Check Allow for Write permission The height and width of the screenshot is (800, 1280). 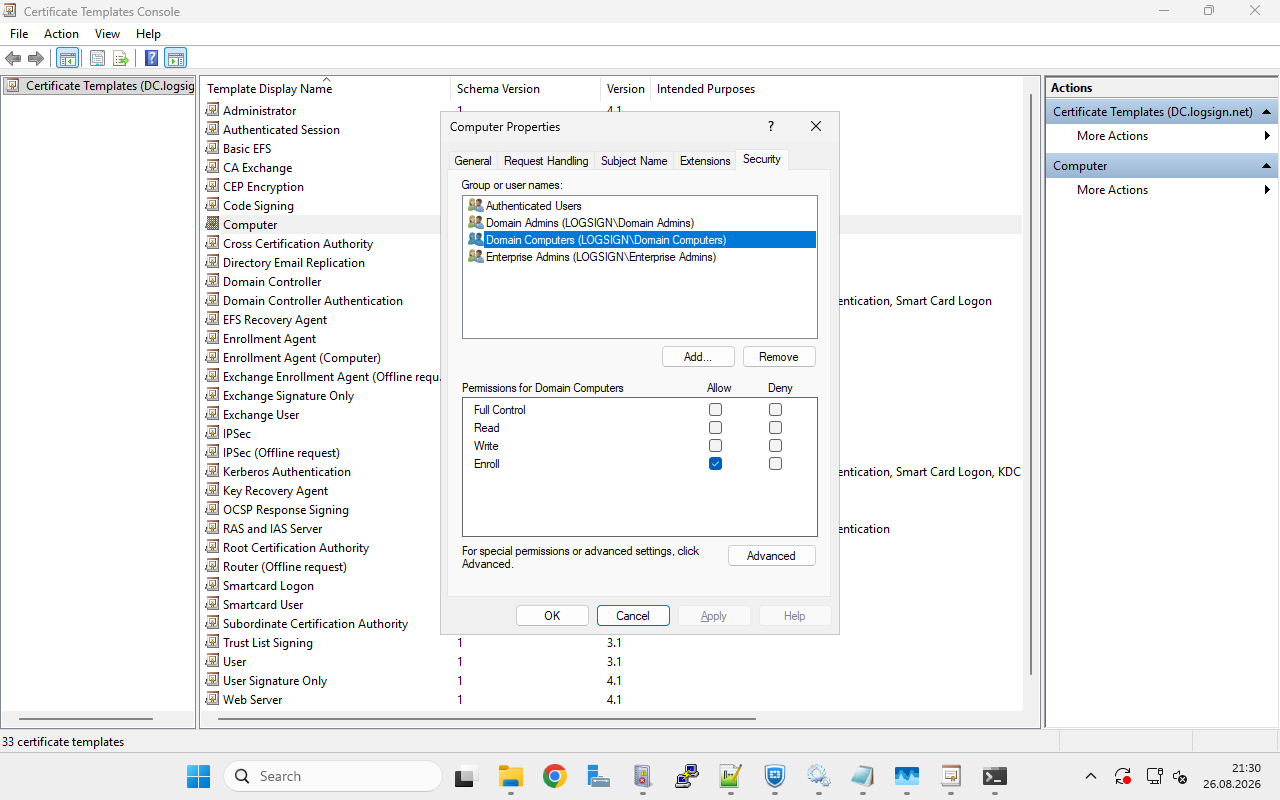(x=715, y=446)
